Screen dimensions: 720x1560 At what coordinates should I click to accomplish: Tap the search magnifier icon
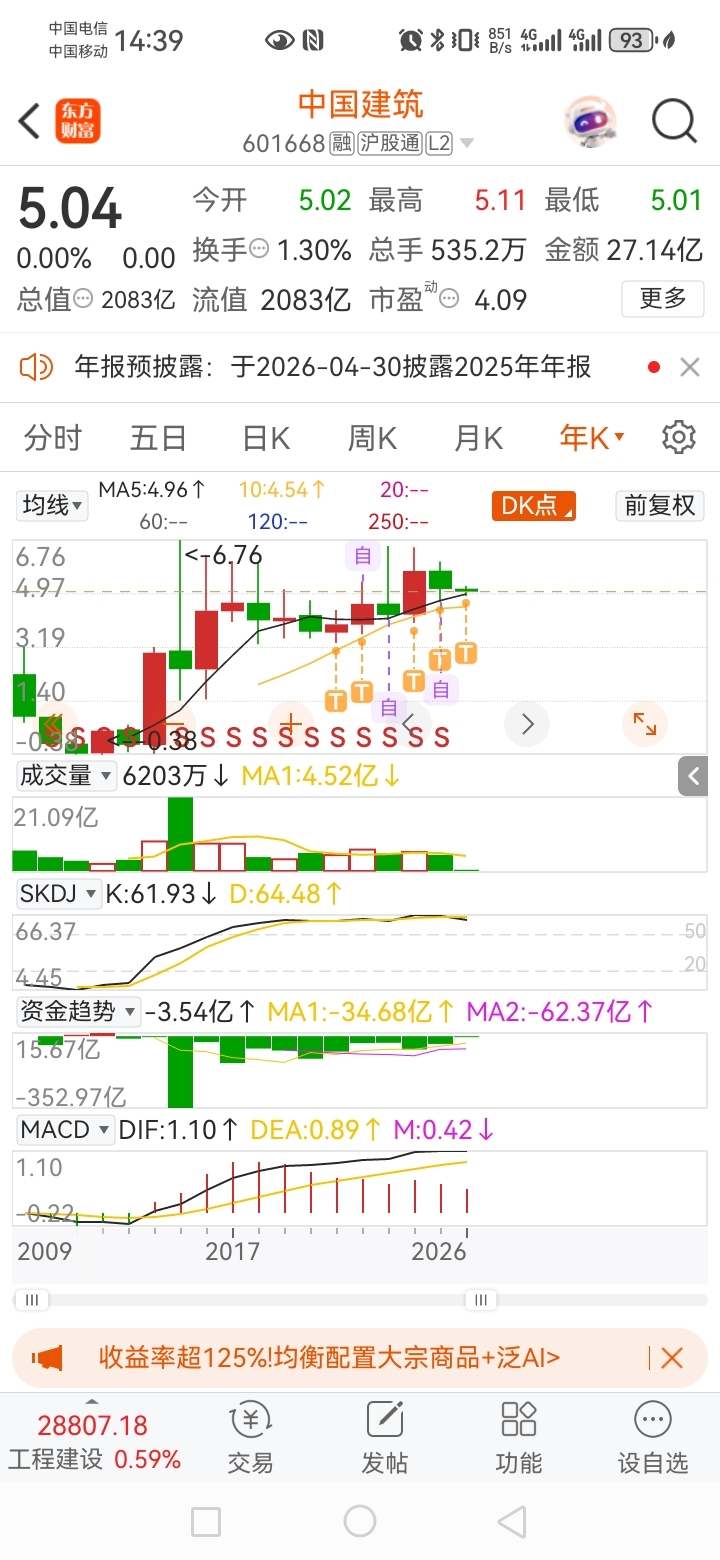674,121
